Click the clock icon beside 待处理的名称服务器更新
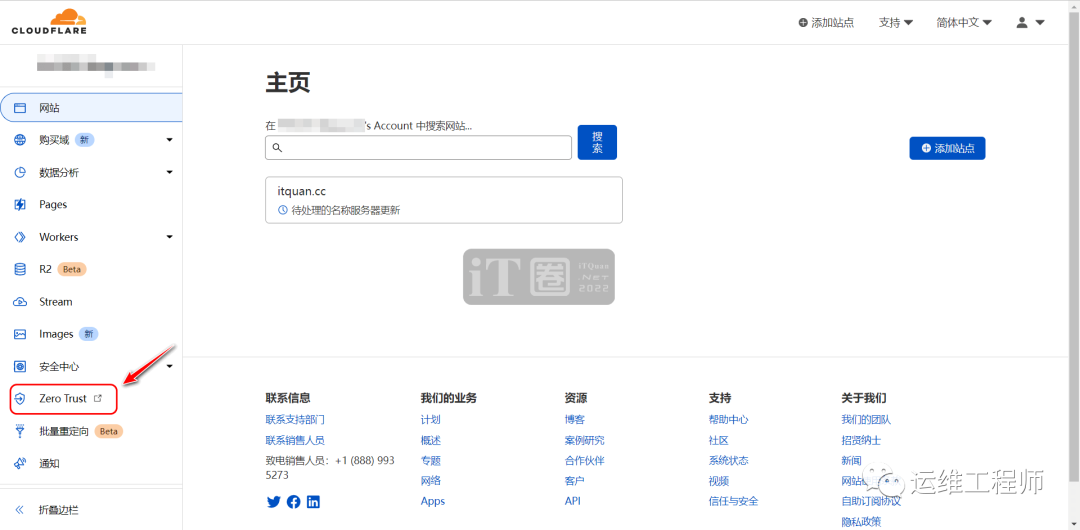The width and height of the screenshot is (1080, 530). tap(282, 210)
